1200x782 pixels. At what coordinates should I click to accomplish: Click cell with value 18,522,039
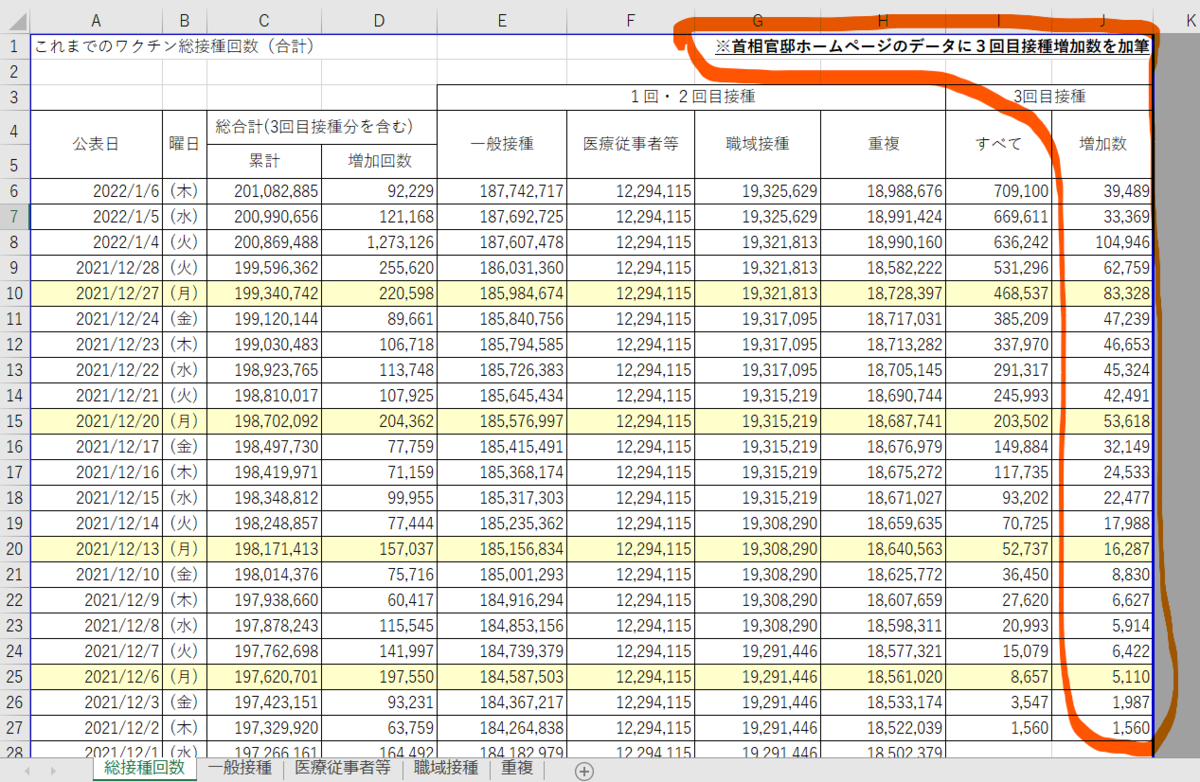883,729
